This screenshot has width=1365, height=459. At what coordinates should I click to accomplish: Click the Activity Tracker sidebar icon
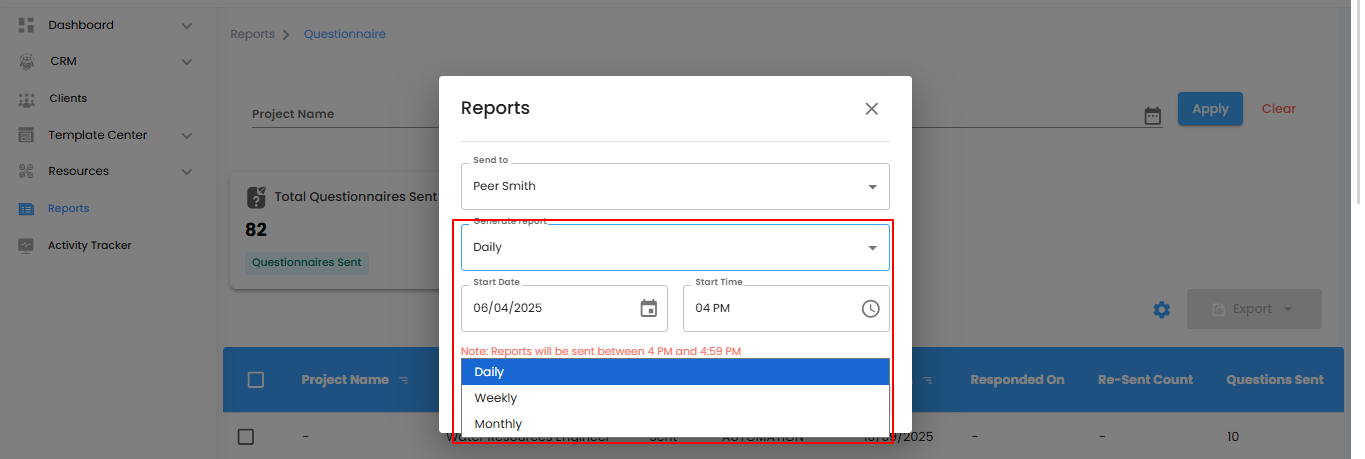27,245
